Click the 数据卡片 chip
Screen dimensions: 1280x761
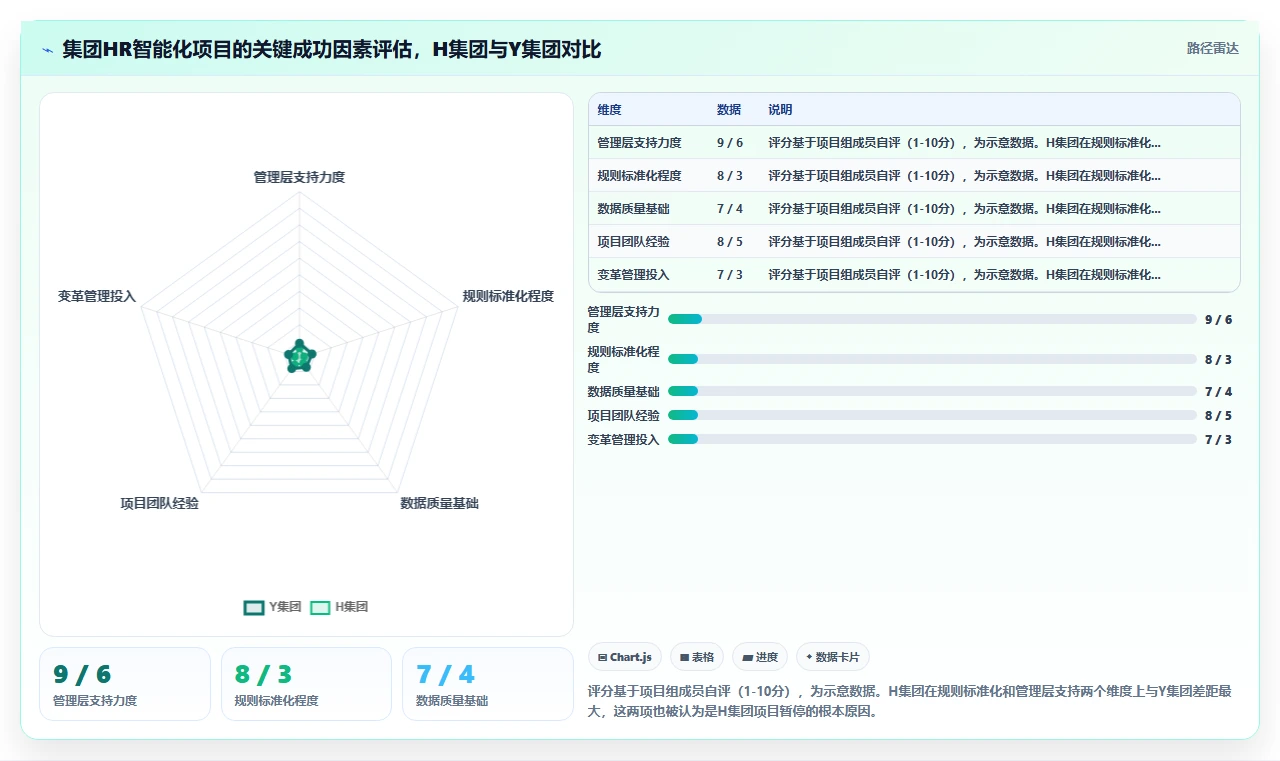833,657
